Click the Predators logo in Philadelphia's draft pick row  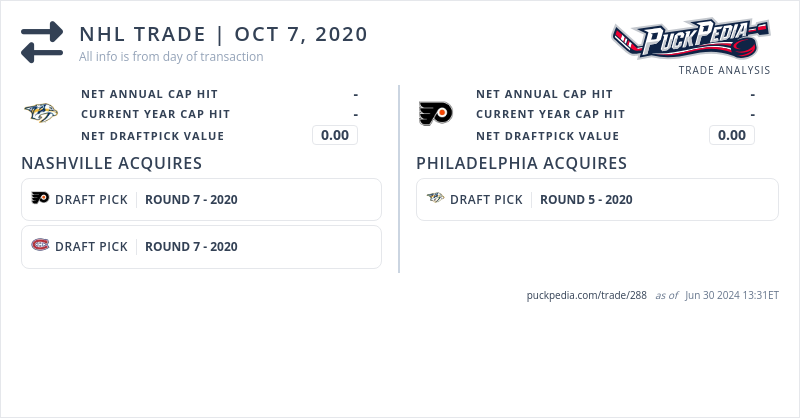[435, 199]
